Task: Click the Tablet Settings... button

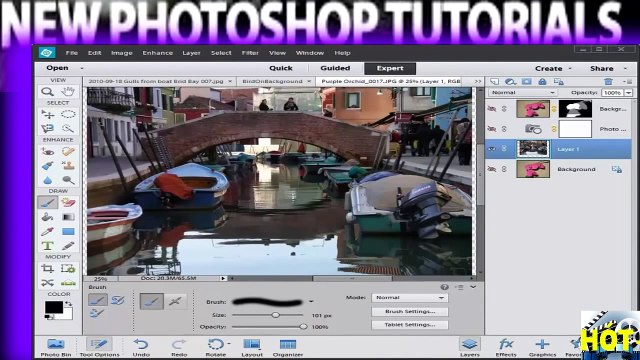Action: (x=409, y=325)
